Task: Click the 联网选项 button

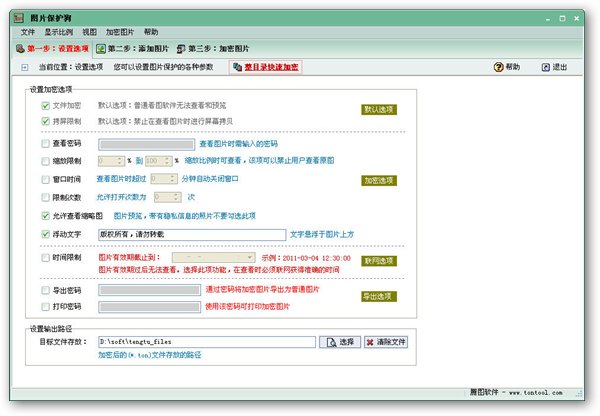Action: (379, 261)
